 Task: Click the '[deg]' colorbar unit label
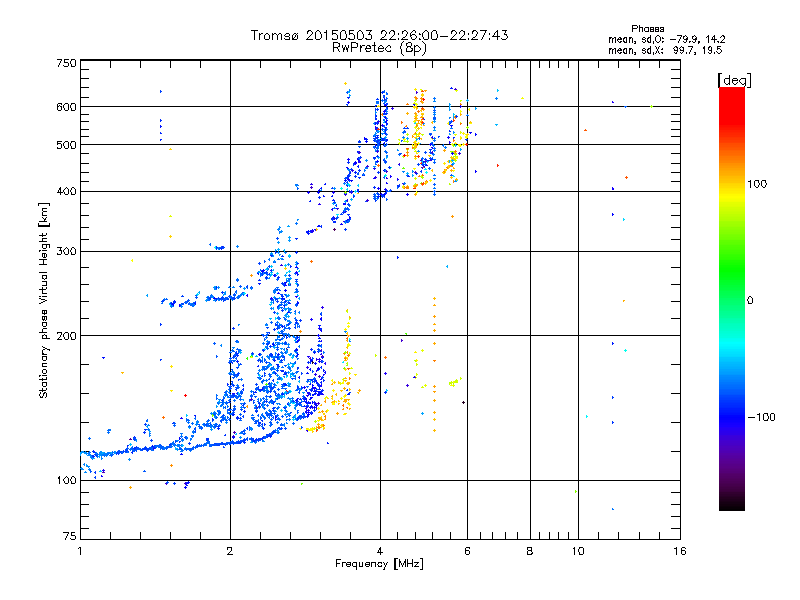tap(734, 80)
